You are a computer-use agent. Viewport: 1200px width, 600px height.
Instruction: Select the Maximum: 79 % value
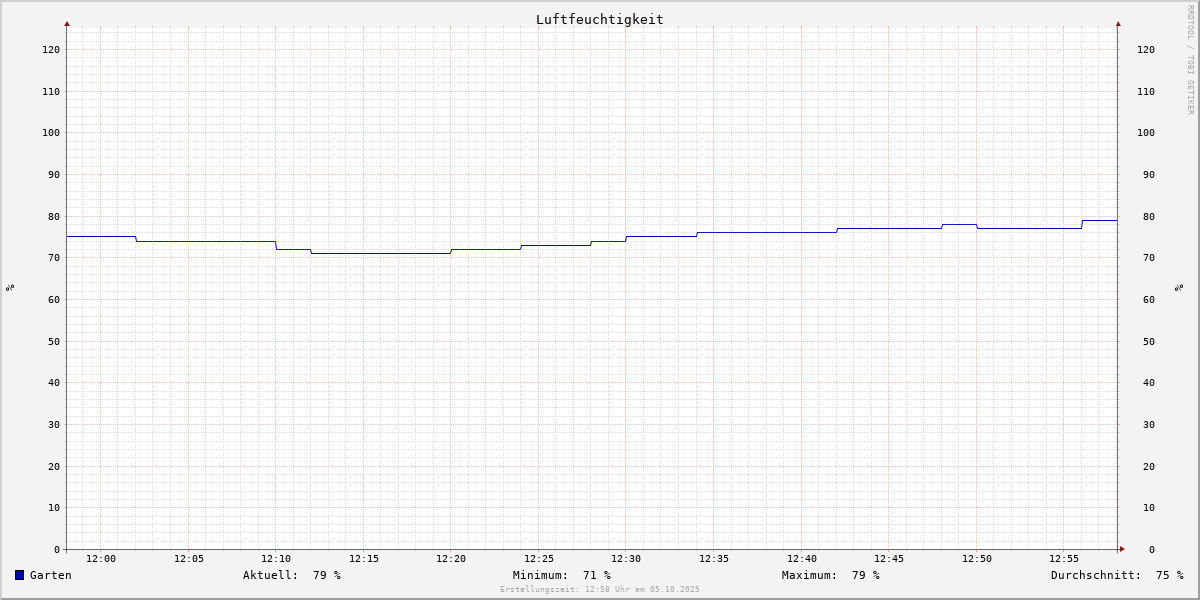[x=831, y=575]
